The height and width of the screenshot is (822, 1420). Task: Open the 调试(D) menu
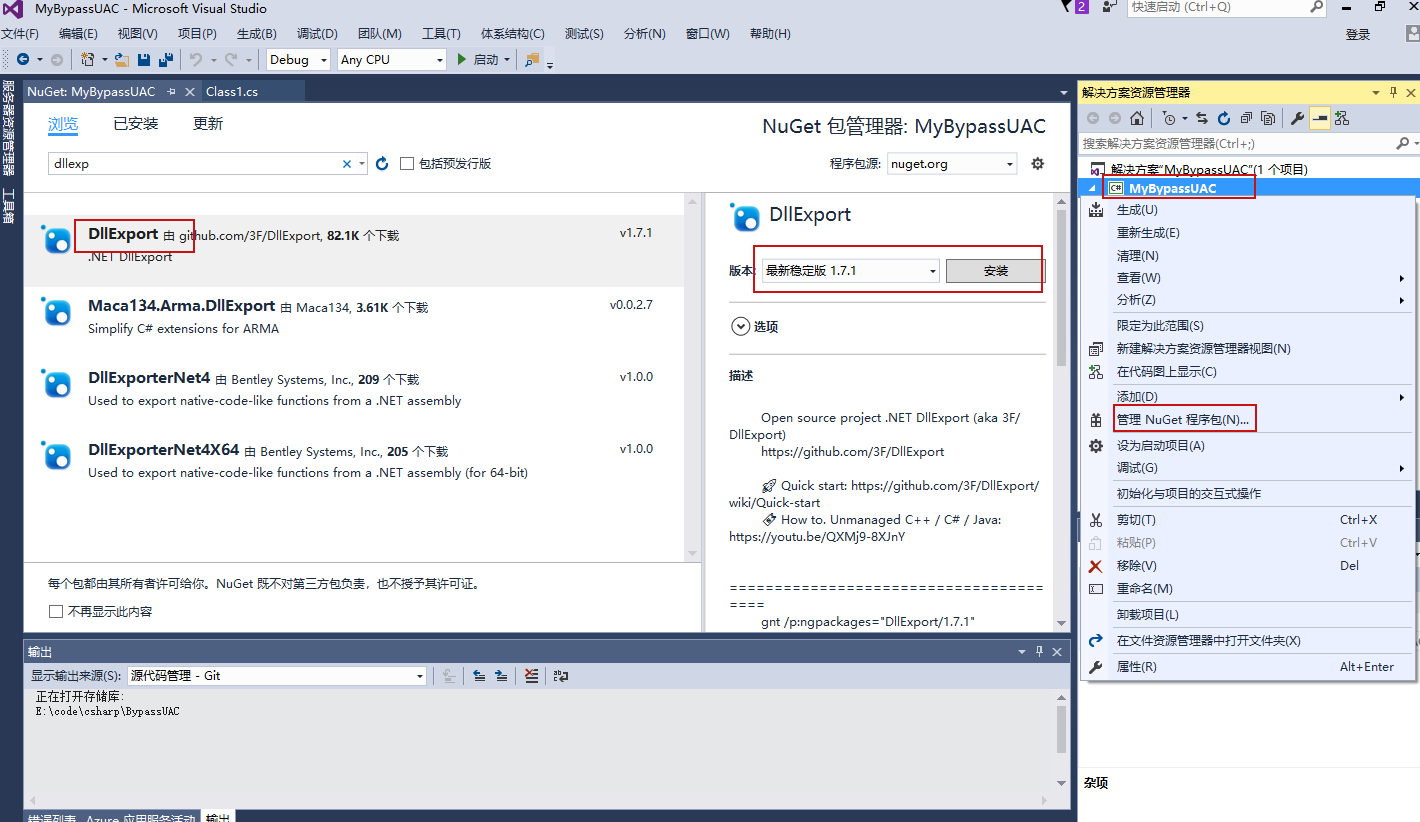point(317,33)
